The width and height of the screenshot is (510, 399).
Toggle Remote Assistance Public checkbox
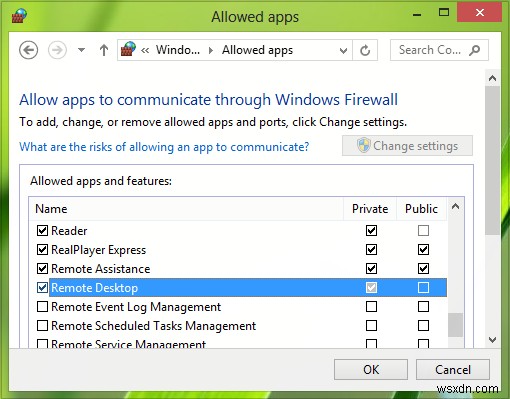[423, 268]
